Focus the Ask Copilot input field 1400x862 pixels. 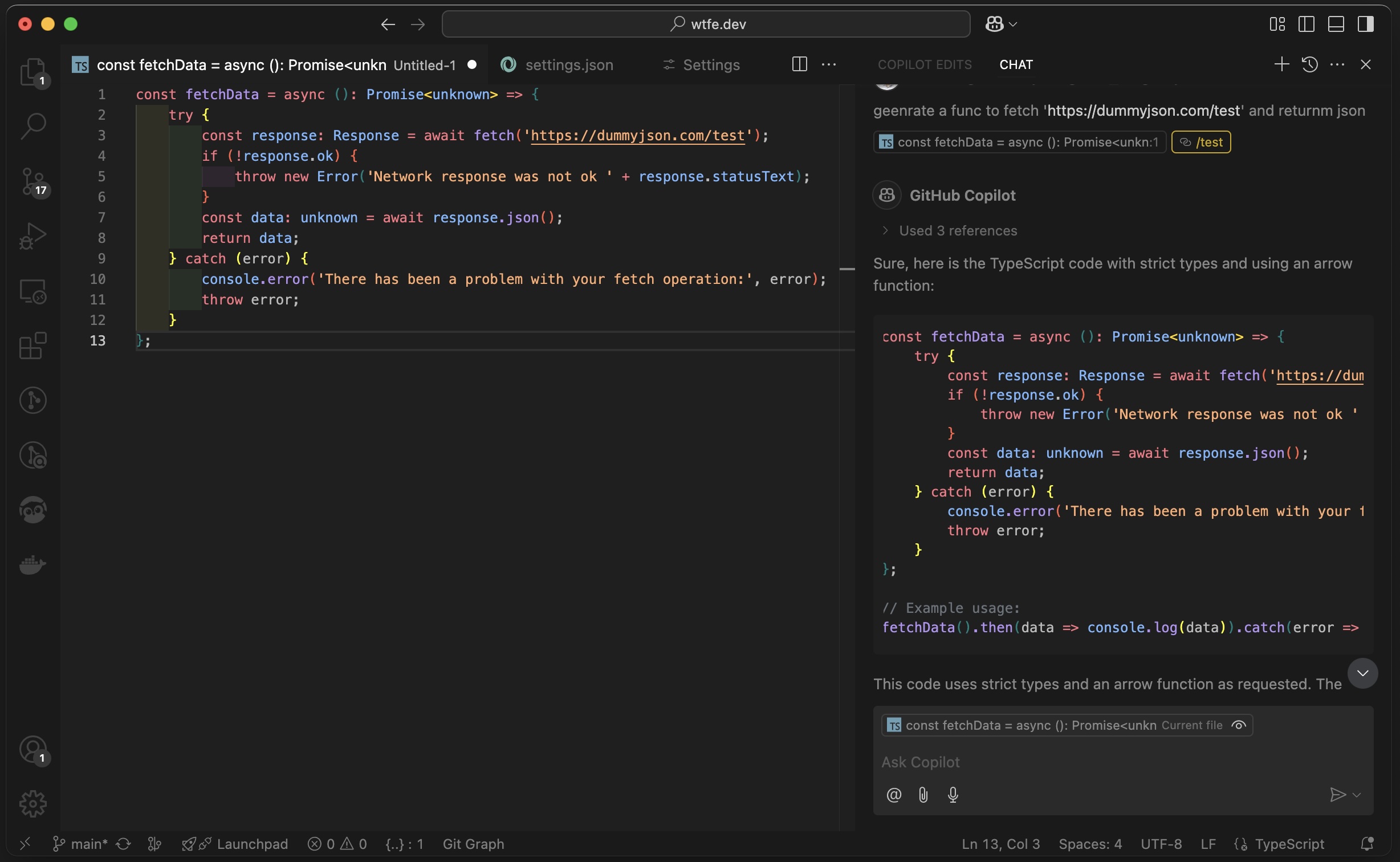pyautogui.click(x=1123, y=762)
